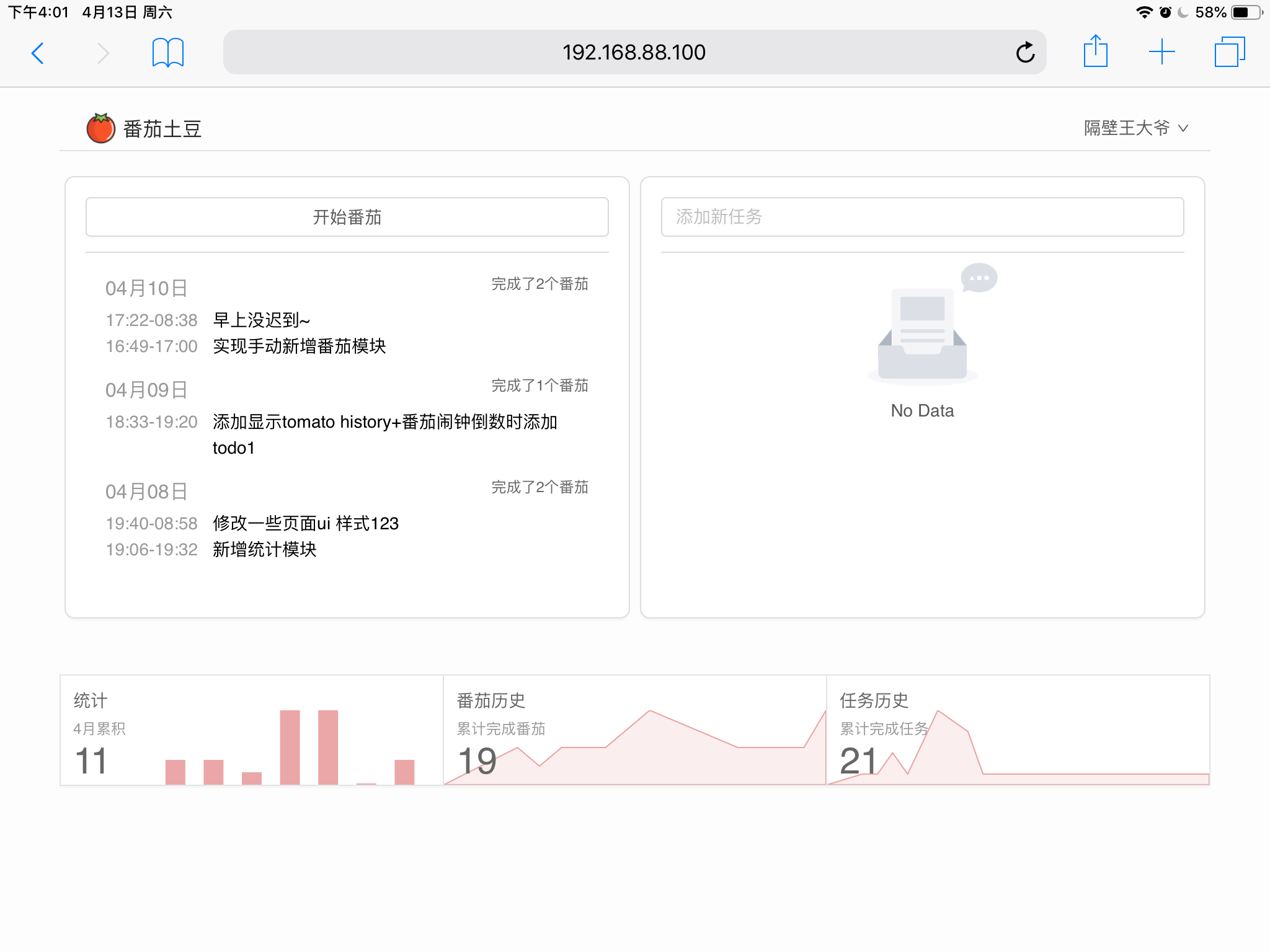Click the 开始番茄 button

pyautogui.click(x=347, y=217)
